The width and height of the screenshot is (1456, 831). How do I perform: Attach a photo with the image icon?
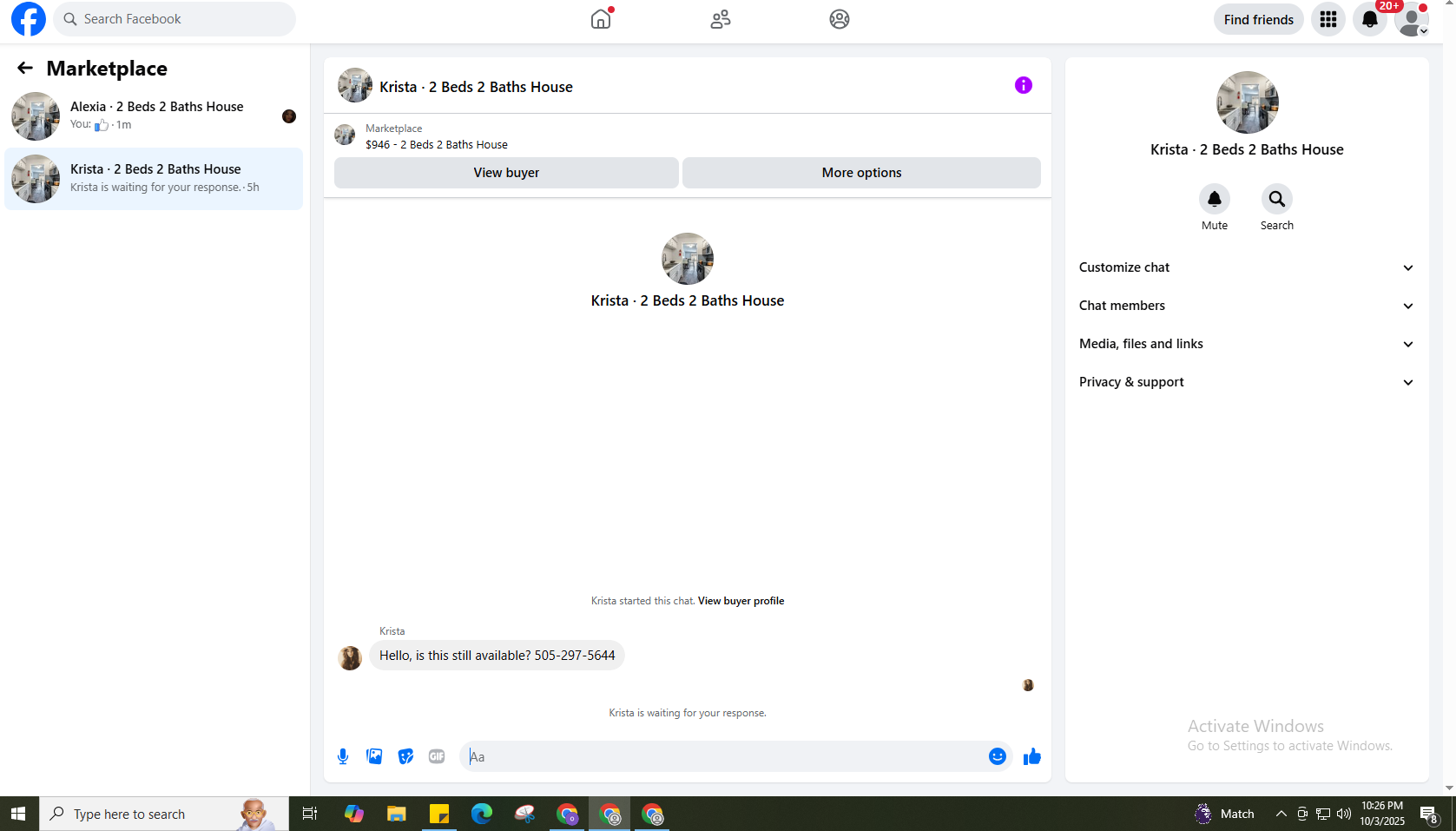[x=374, y=756]
